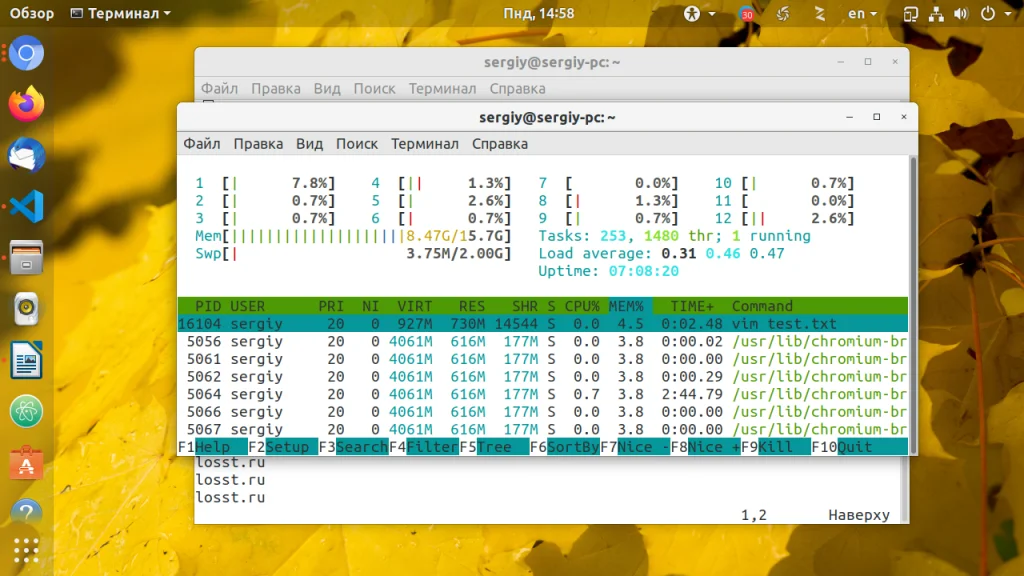This screenshot has width=1024, height=576.
Task: Open Правка menu in front terminal window
Action: coord(258,144)
